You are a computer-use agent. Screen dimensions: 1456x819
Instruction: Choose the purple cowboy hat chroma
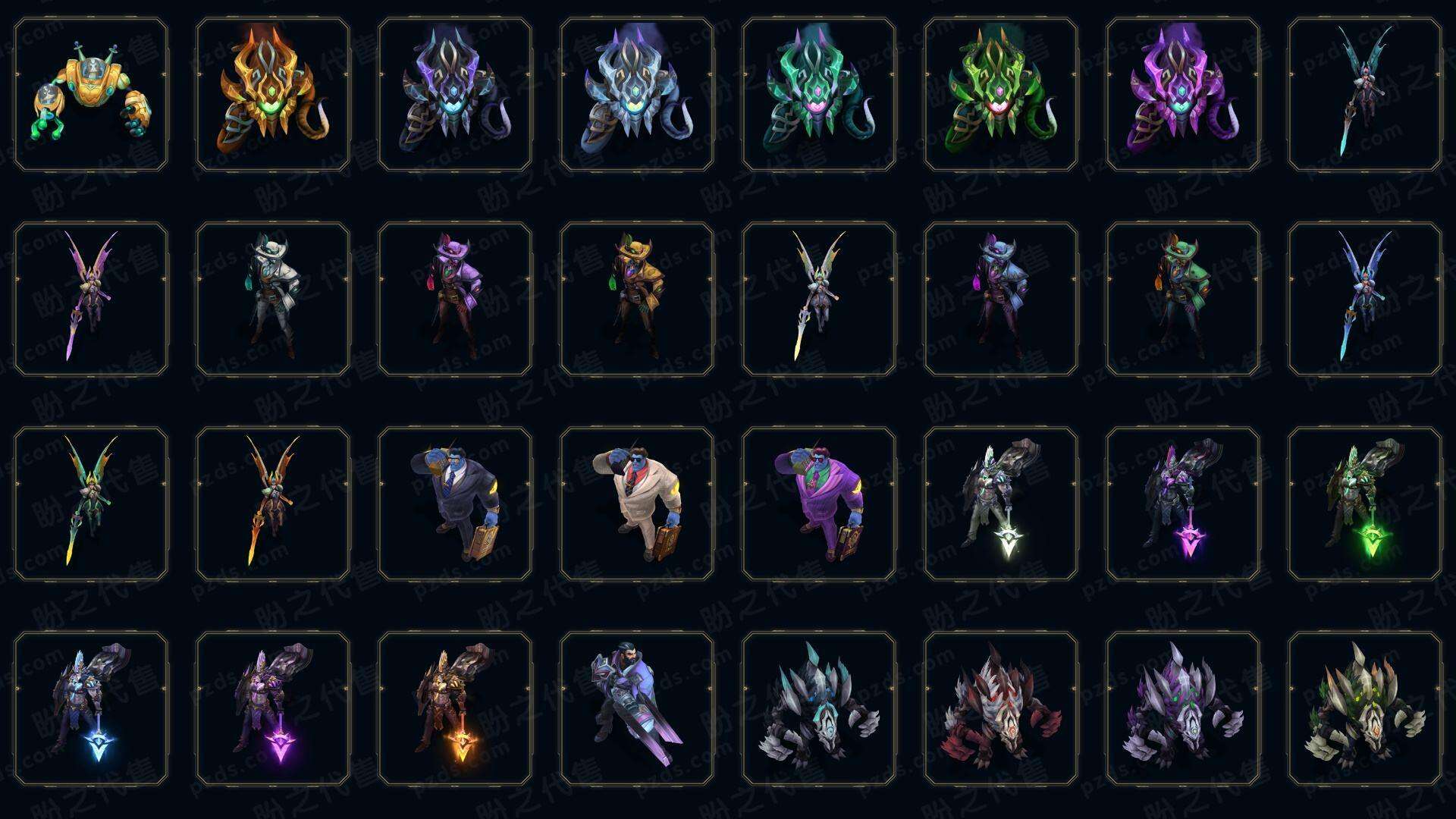tap(455, 299)
